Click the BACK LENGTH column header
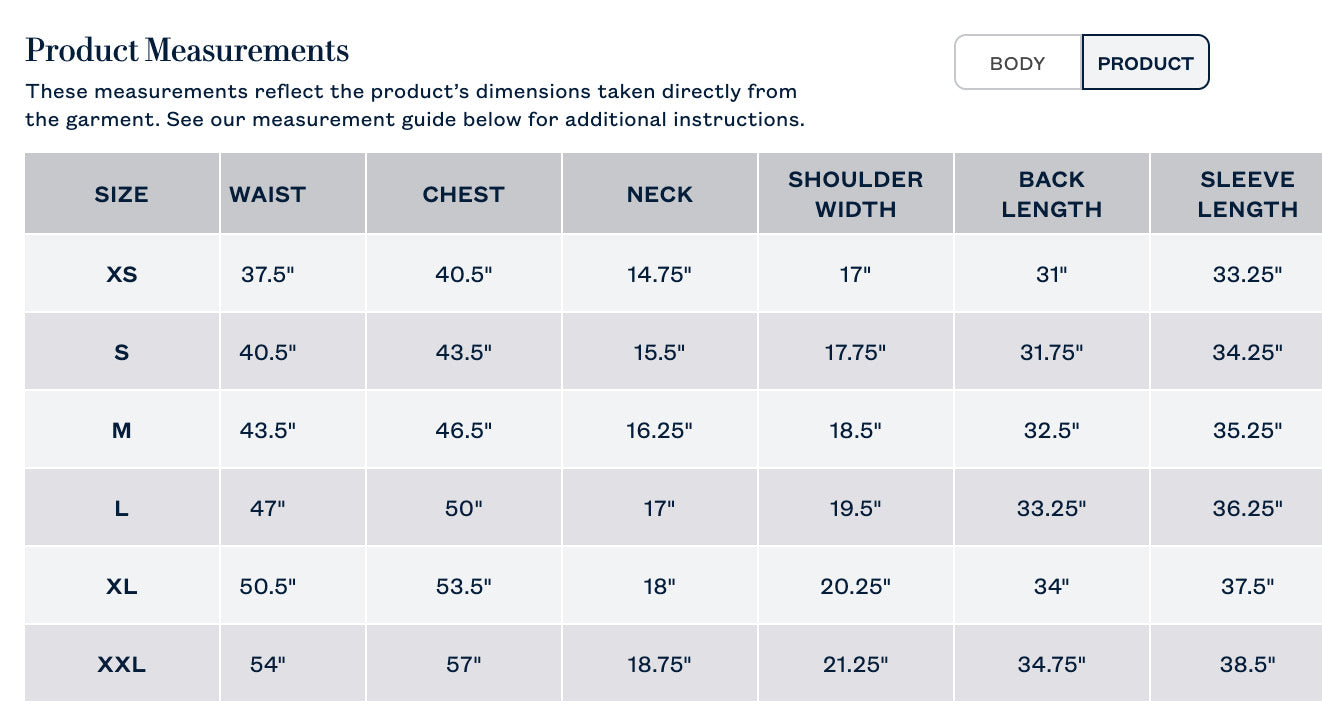 [1051, 194]
